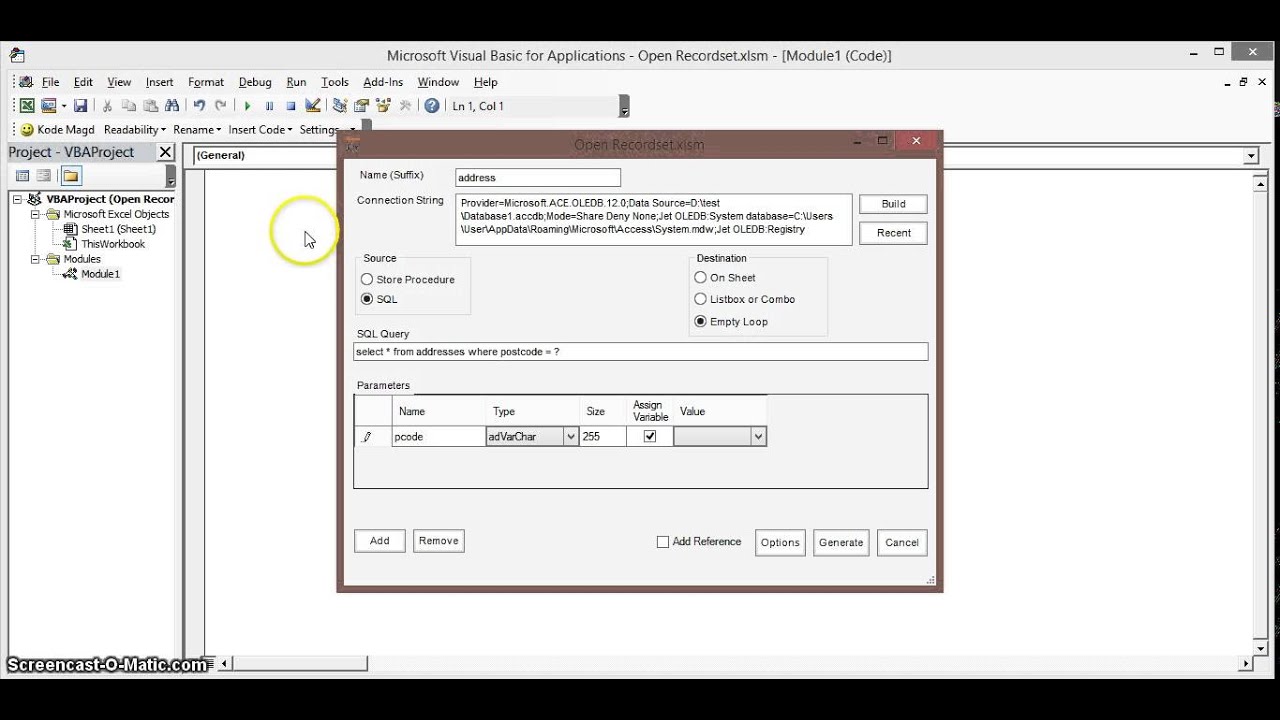Cancel the Open Recordset dialog

coord(902,543)
